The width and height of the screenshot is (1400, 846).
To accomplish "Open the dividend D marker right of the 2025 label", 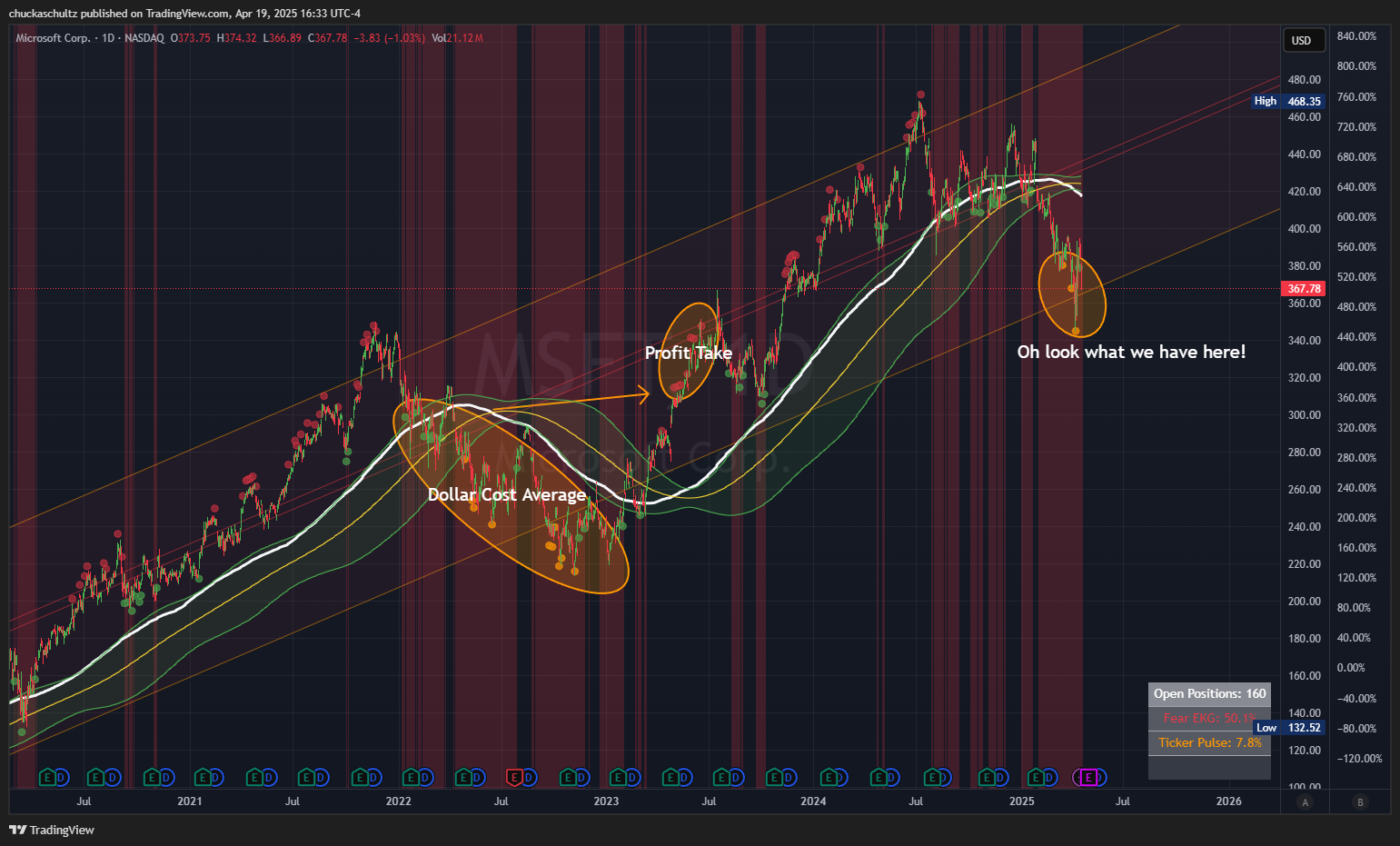I will point(1049,777).
